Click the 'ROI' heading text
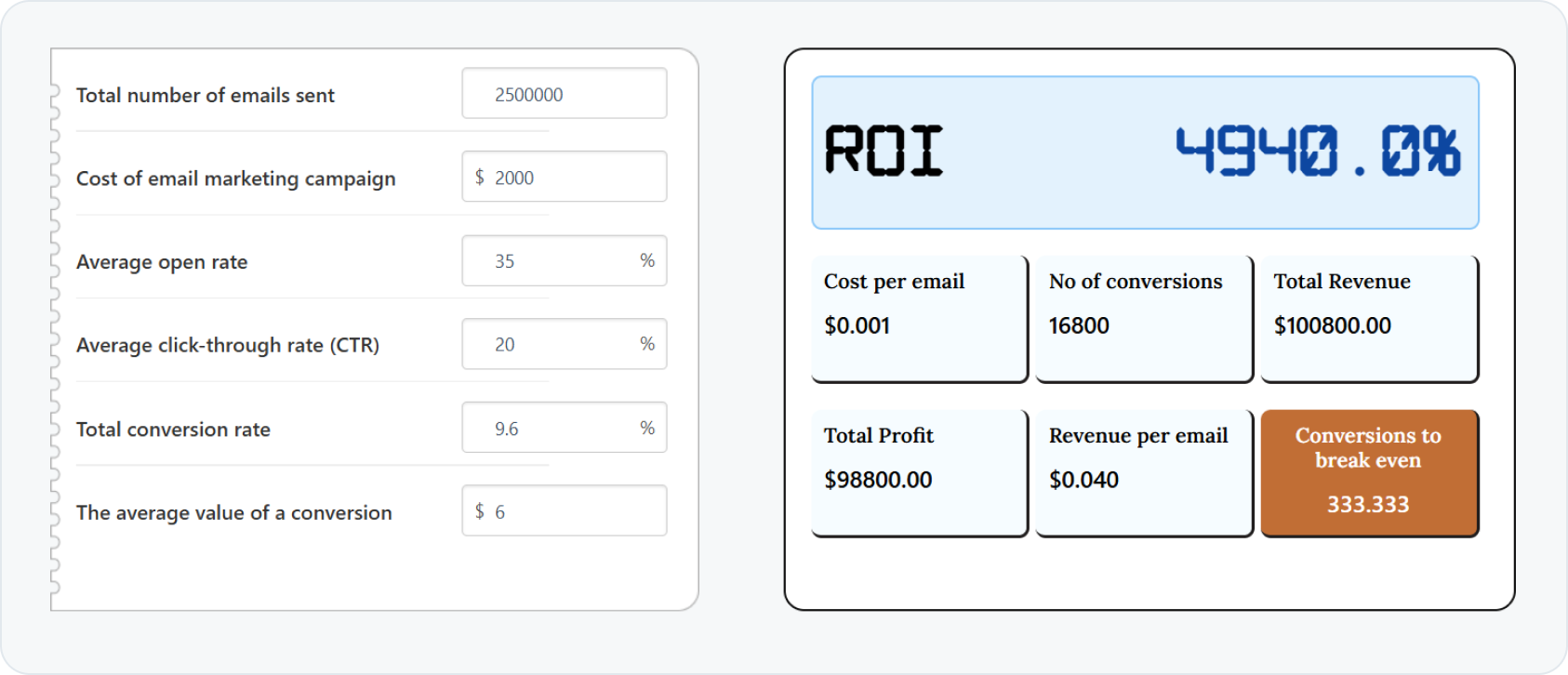 tap(884, 152)
